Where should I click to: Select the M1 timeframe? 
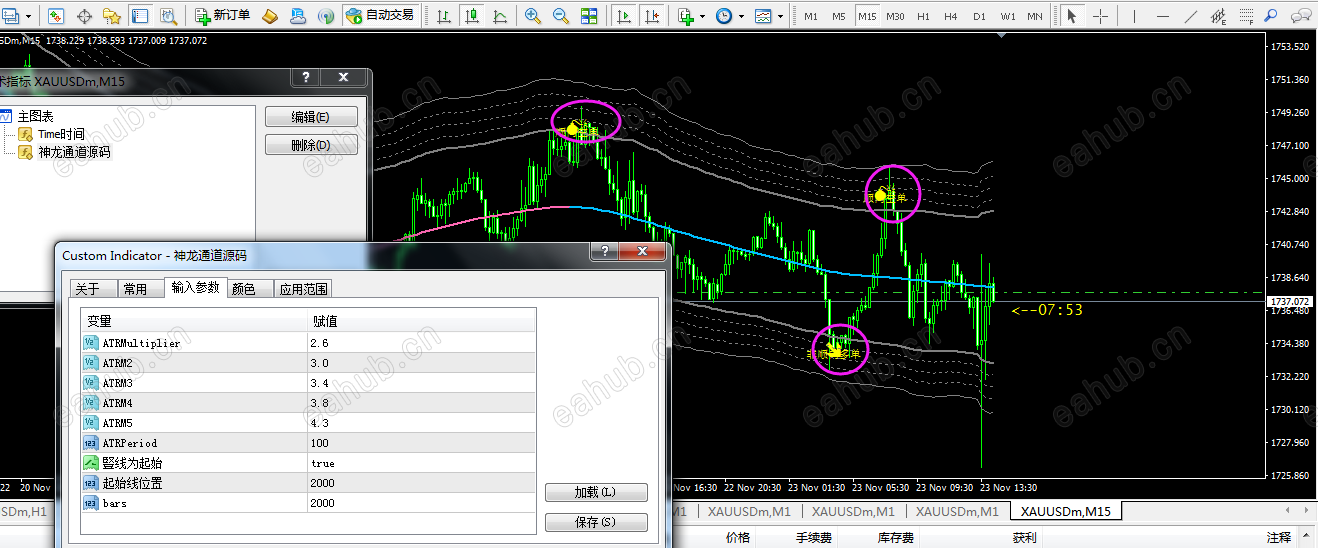[x=811, y=16]
